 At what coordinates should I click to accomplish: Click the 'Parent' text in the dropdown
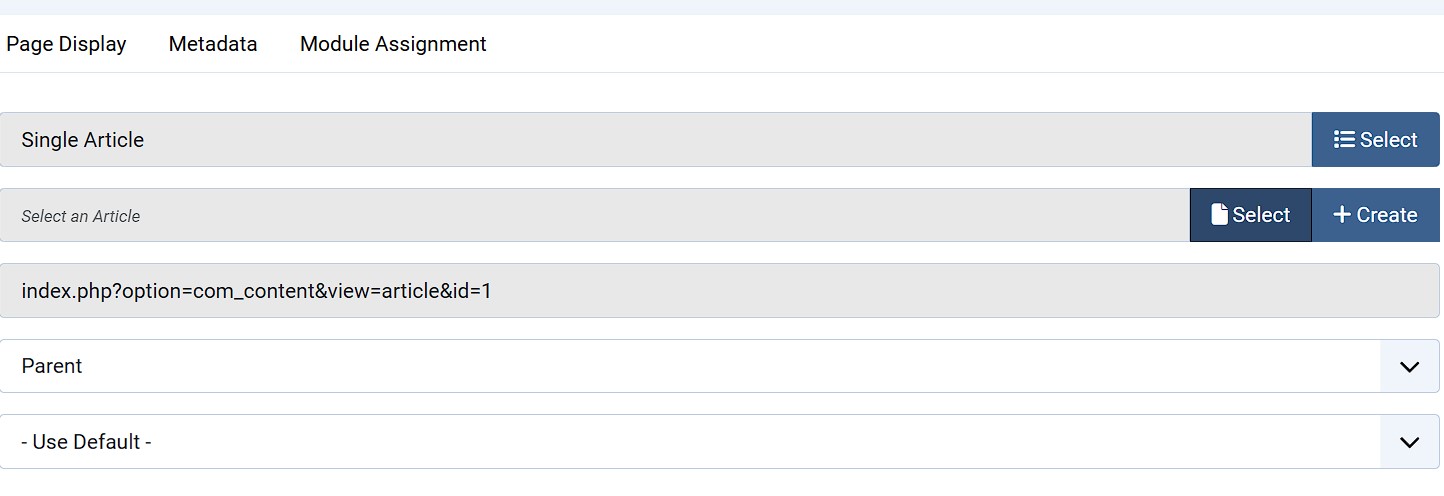52,366
